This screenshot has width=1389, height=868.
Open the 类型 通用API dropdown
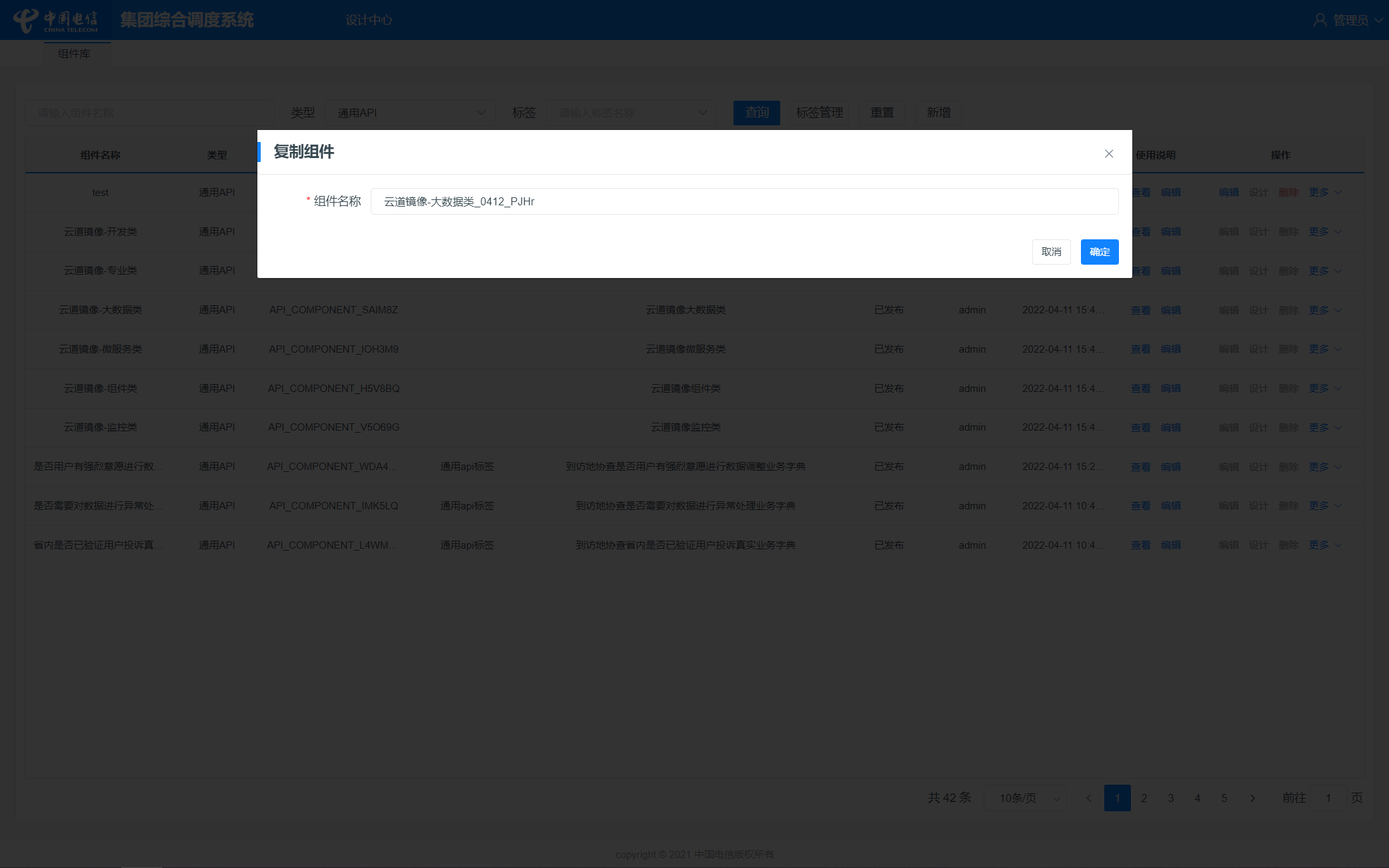410,113
